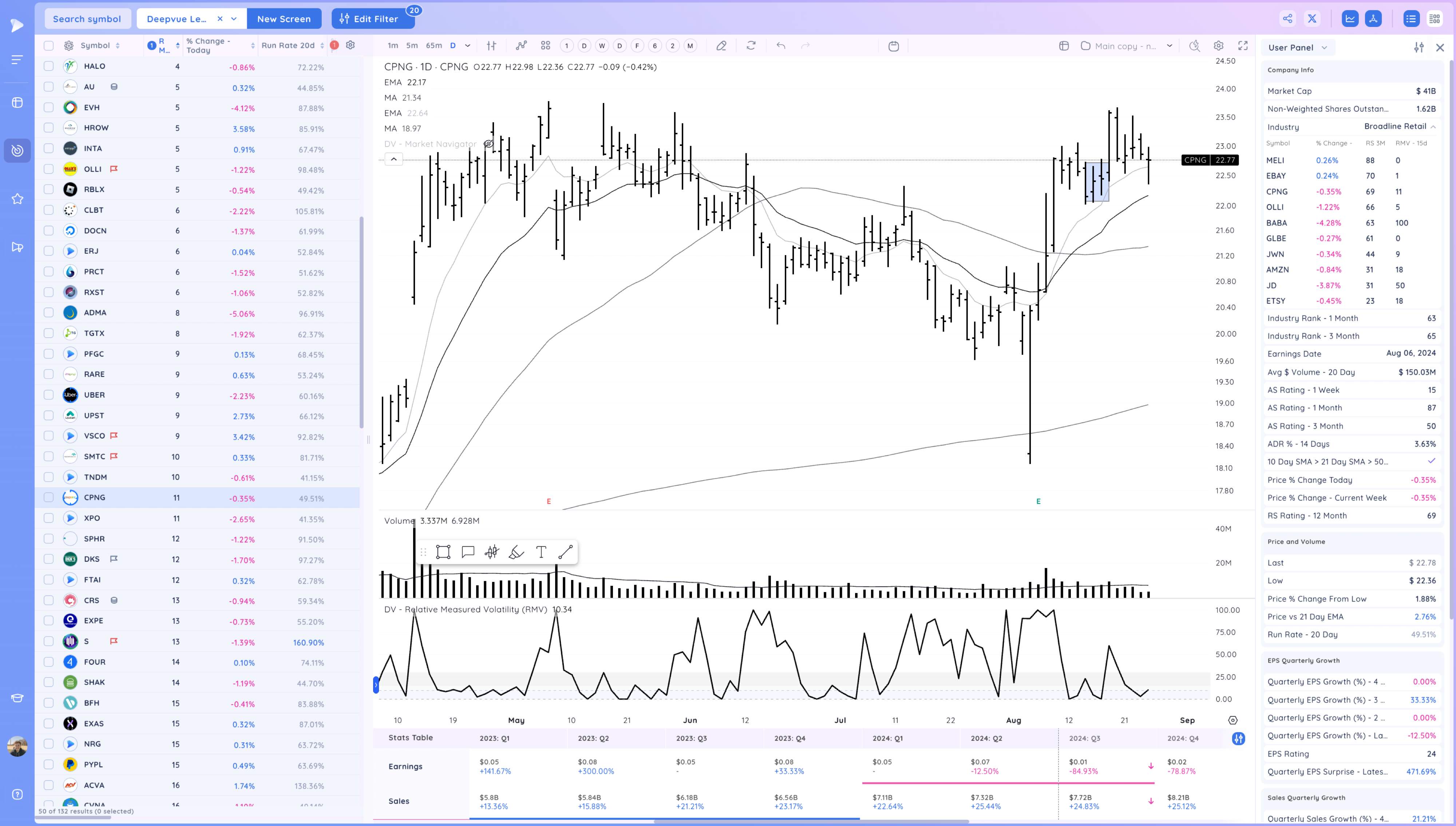Select the rectangle drawing tool
The image size is (1456, 826).
443,552
